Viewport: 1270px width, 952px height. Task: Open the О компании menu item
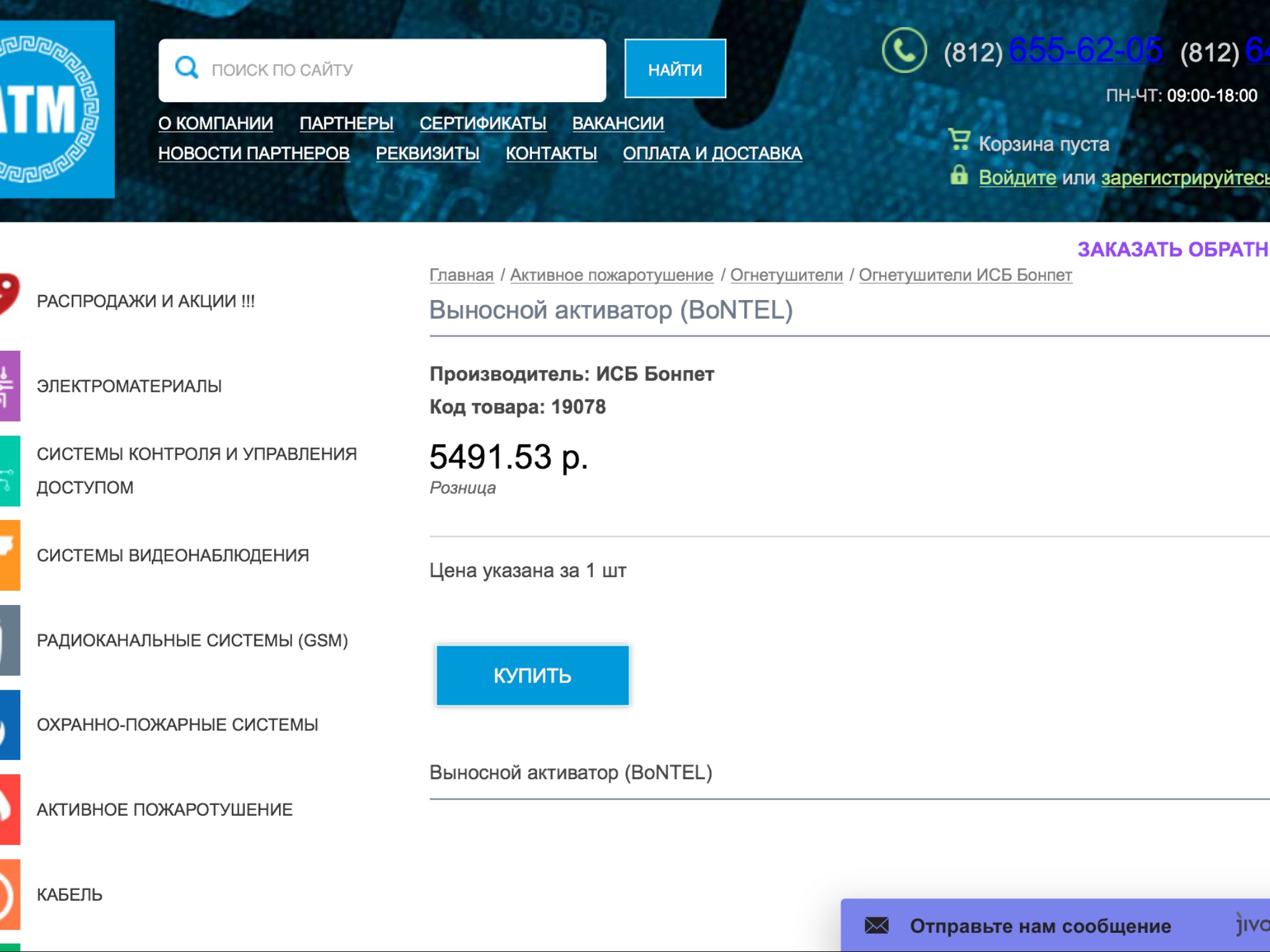click(x=215, y=123)
